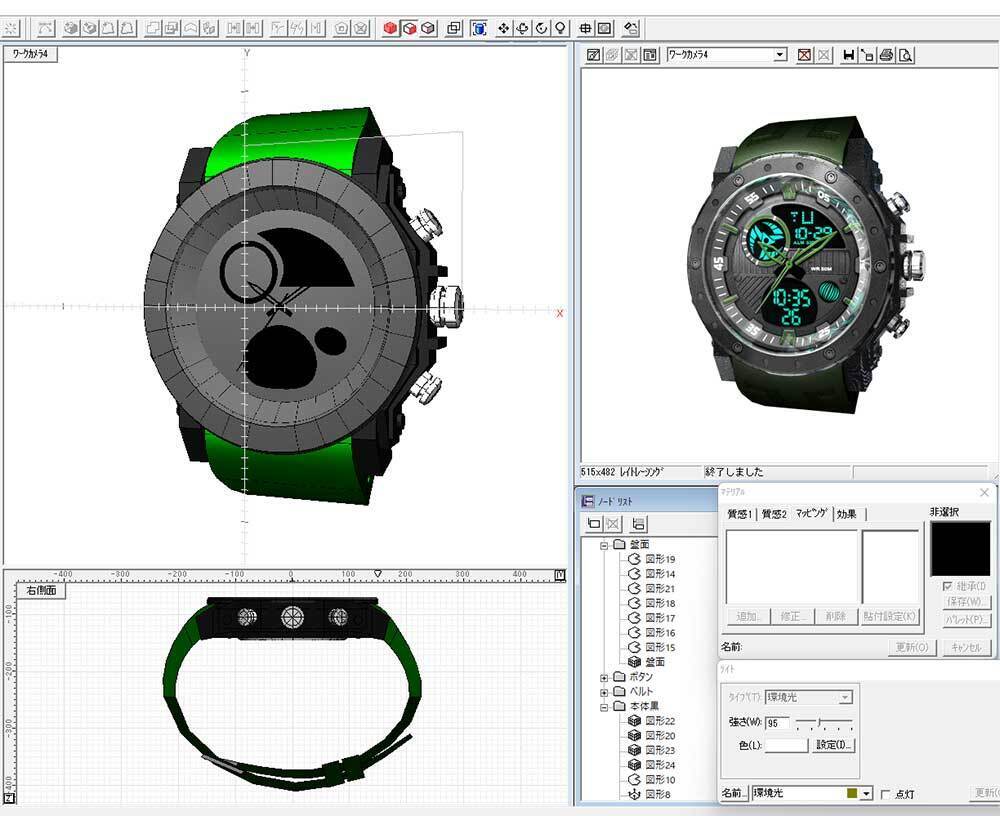
Task: Click the light 強さ intensity slider
Action: click(821, 722)
